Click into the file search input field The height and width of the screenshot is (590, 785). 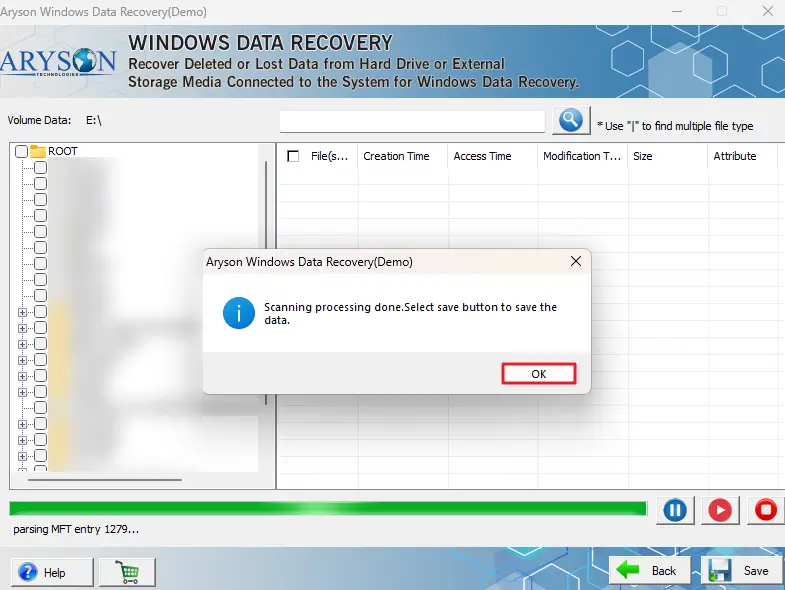click(x=412, y=122)
